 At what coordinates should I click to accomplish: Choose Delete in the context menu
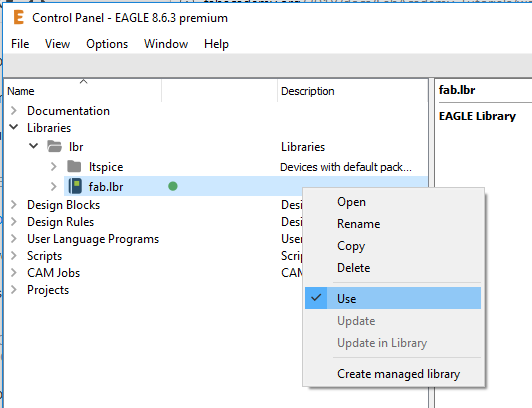(x=354, y=268)
